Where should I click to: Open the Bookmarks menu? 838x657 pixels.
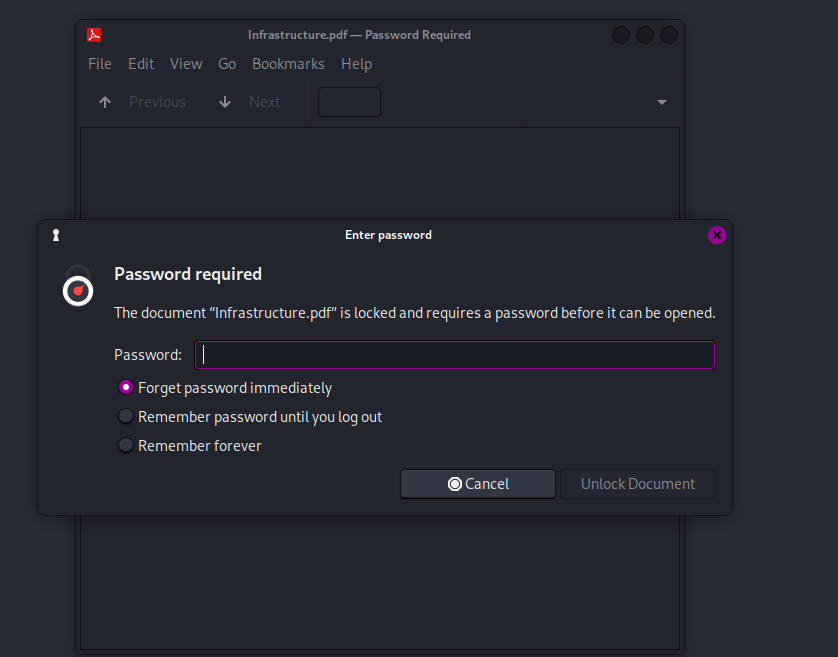pos(288,64)
